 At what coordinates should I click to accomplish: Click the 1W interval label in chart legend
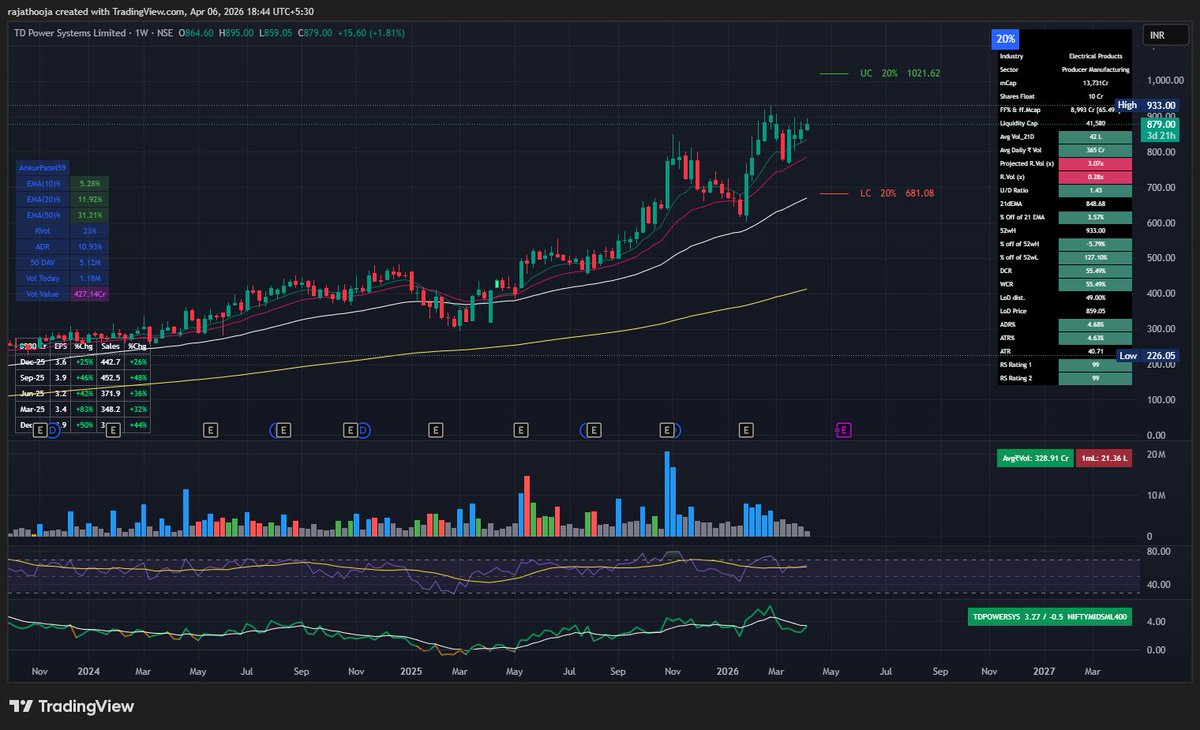140,33
